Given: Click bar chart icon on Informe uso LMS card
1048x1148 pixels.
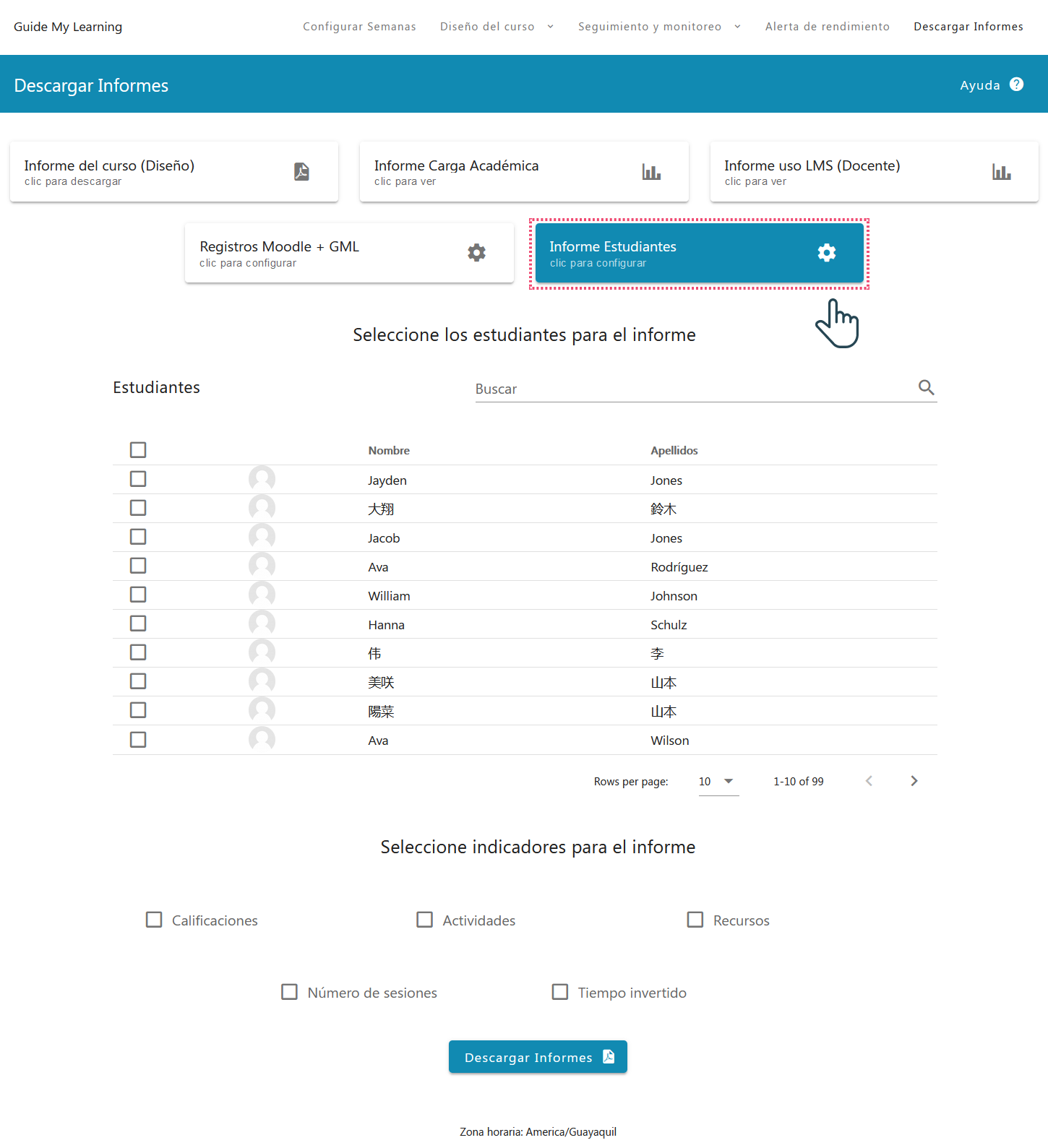Looking at the screenshot, I should [x=1002, y=172].
